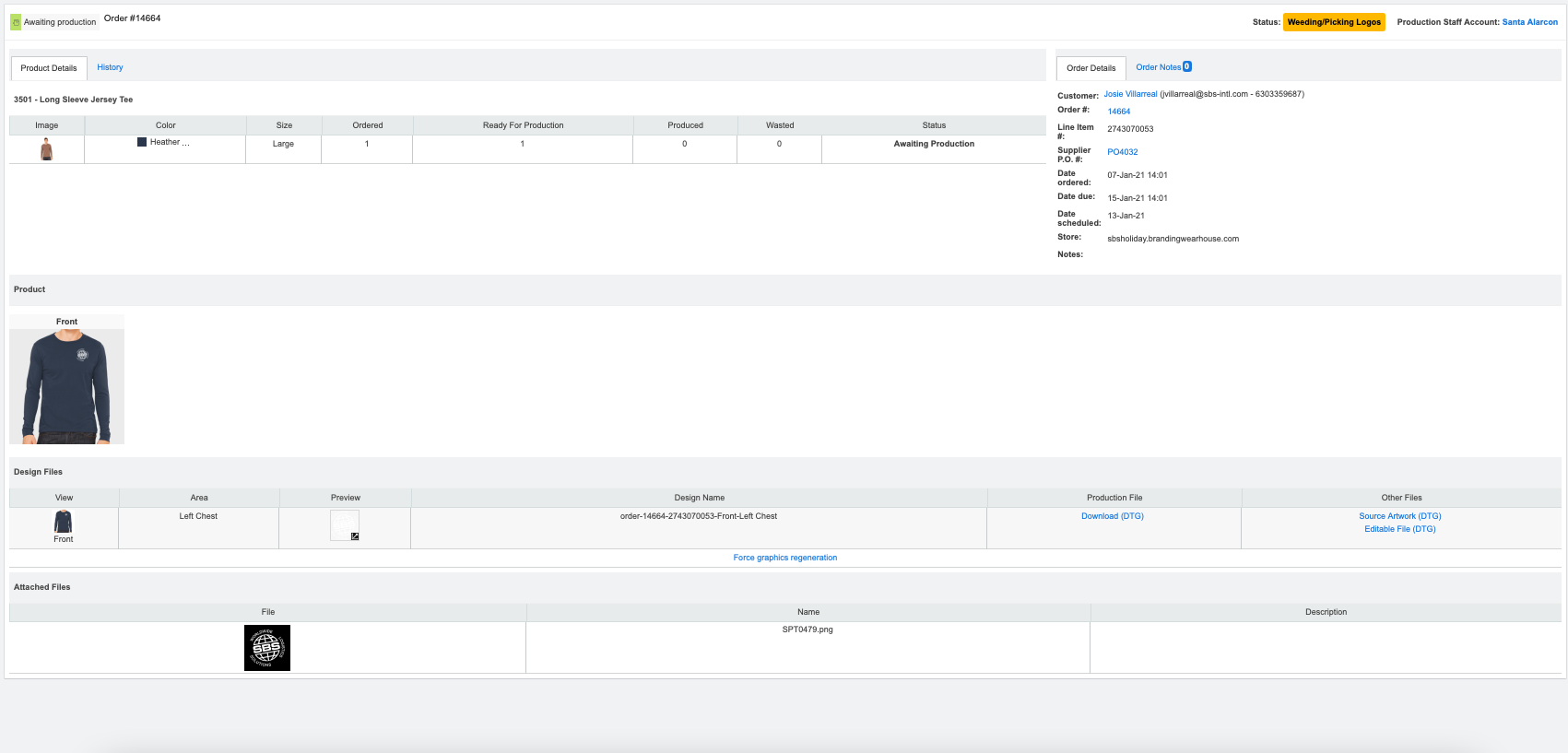1568x753 pixels.
Task: Open Santa Alarcon staff account link
Action: pos(1529,22)
